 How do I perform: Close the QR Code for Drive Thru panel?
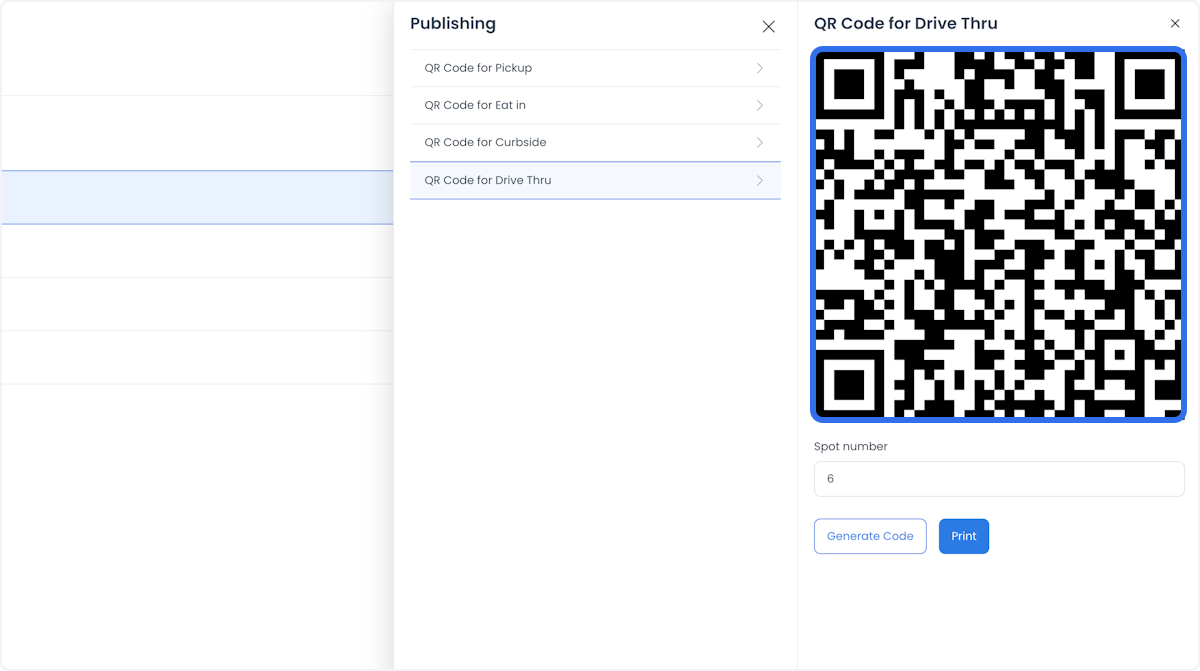click(1175, 24)
